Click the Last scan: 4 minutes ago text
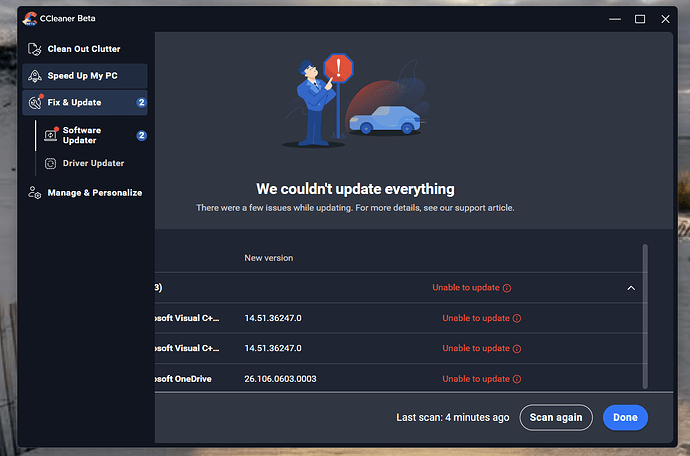This screenshot has height=456, width=690. (x=453, y=417)
